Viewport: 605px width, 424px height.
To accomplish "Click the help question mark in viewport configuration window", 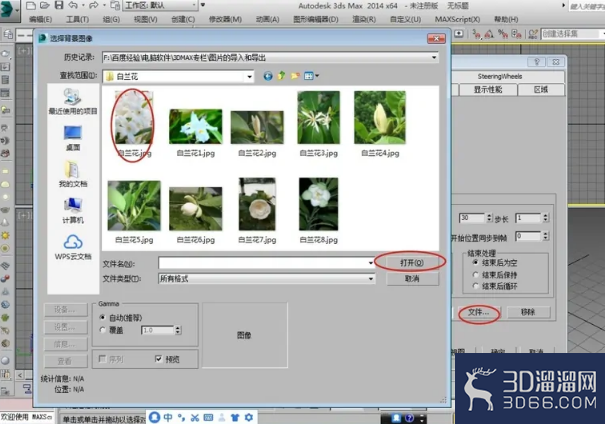I will (537, 62).
